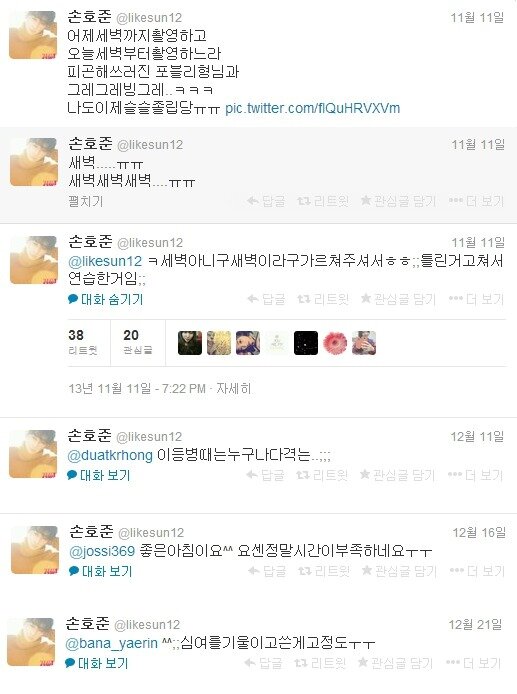
Task: Favorite the 새벽.....ㅠㅠ tweet via star
Action: coord(398,201)
